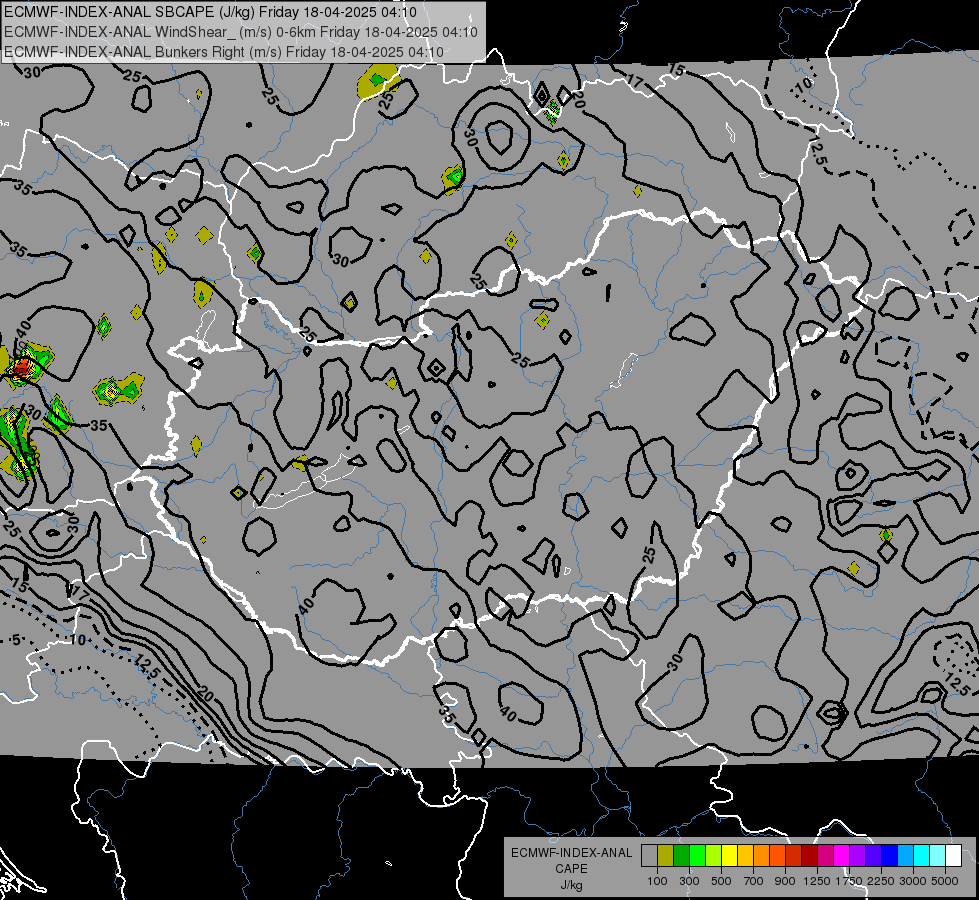979x900 pixels.
Task: Click the amber swatch in the CAPE legend
Action: pyautogui.click(x=745, y=855)
